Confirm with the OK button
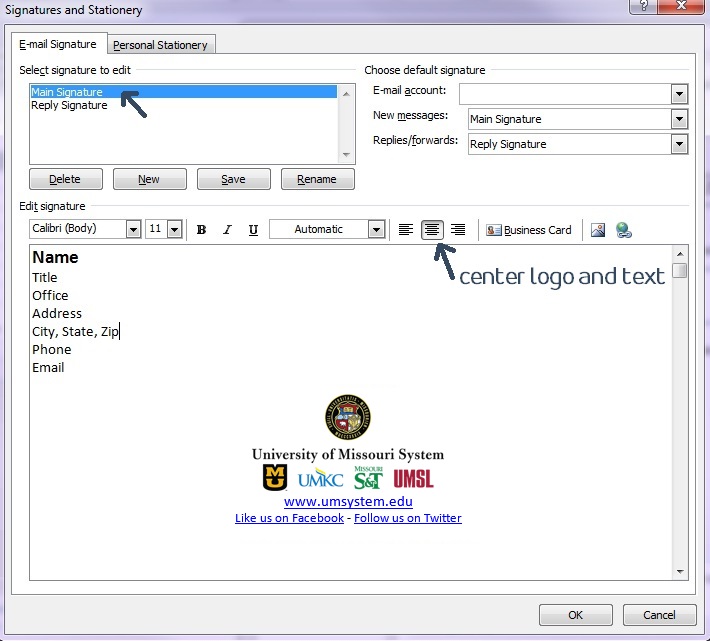Viewport: 710px width, 641px height. coord(576,615)
